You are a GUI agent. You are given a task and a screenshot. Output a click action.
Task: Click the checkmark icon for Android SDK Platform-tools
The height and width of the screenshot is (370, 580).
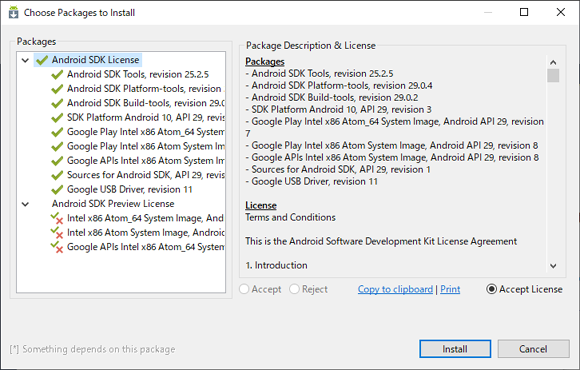click(57, 89)
